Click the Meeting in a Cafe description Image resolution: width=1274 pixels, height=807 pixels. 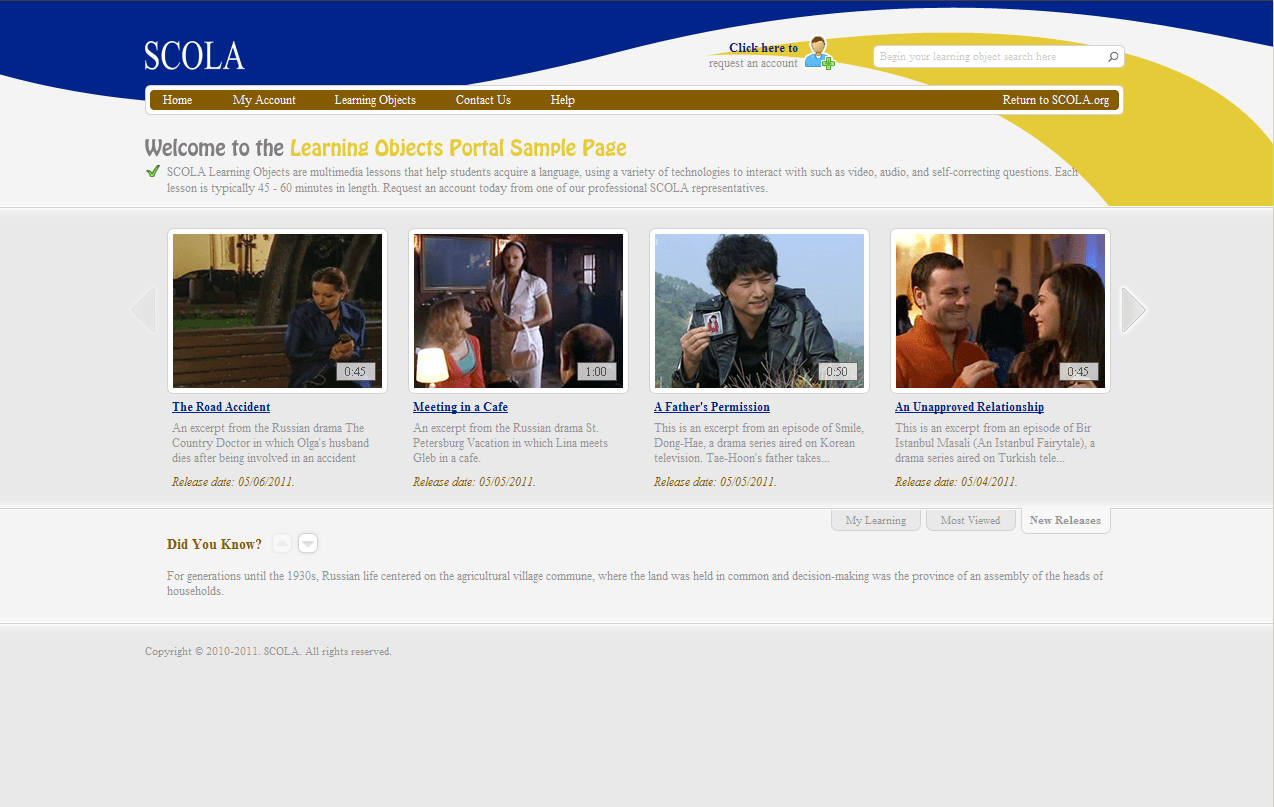[x=510, y=443]
